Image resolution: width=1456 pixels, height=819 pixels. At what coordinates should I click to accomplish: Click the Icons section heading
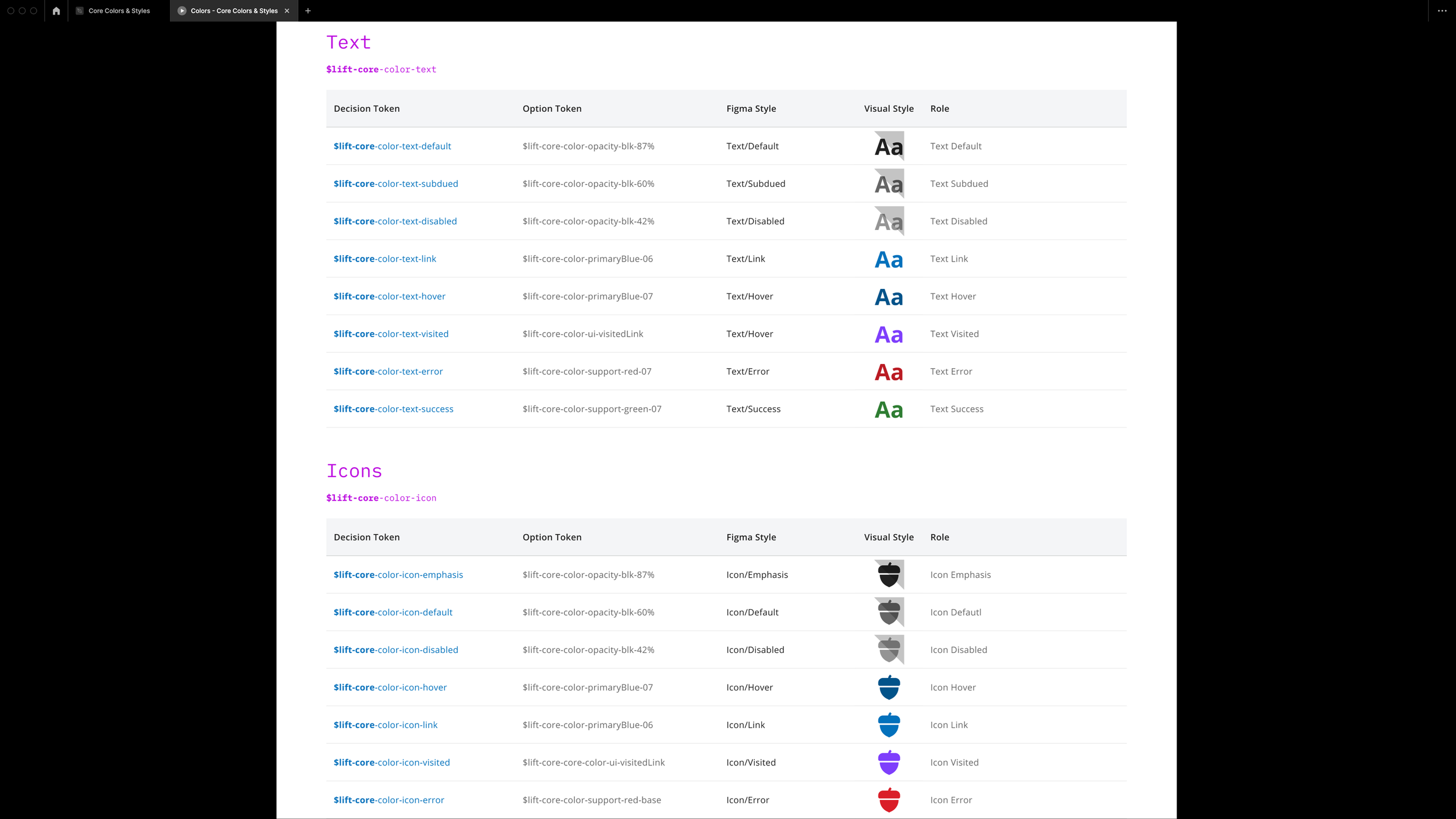(354, 471)
